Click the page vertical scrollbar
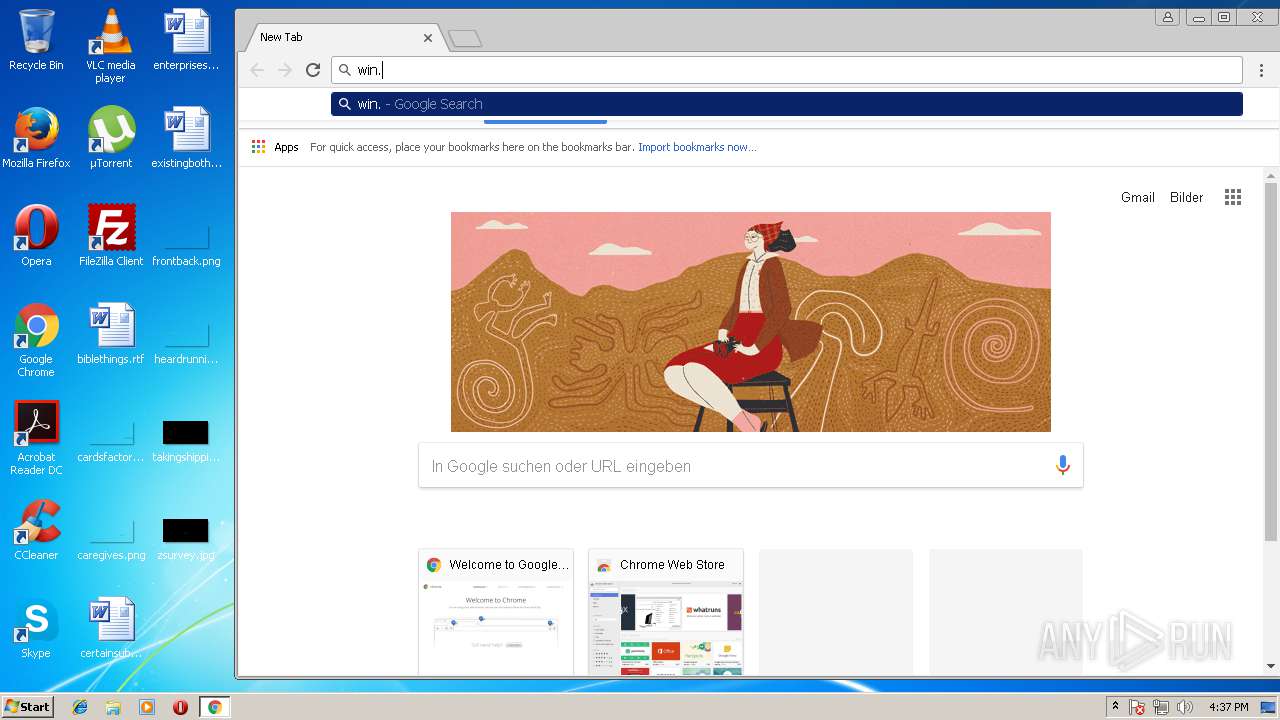Image resolution: width=1280 pixels, height=720 pixels. (x=1271, y=362)
